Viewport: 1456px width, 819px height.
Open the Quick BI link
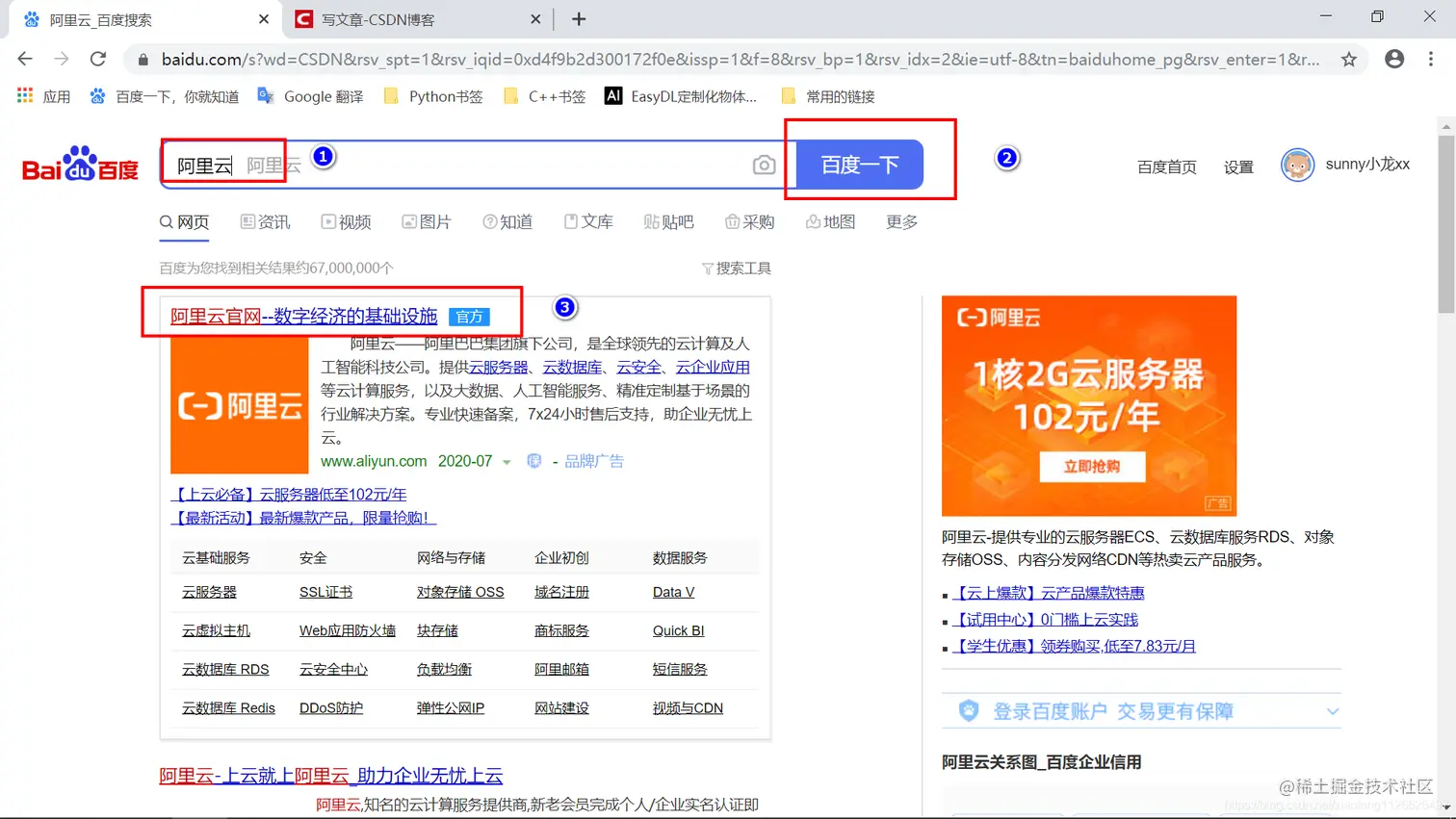coord(678,630)
